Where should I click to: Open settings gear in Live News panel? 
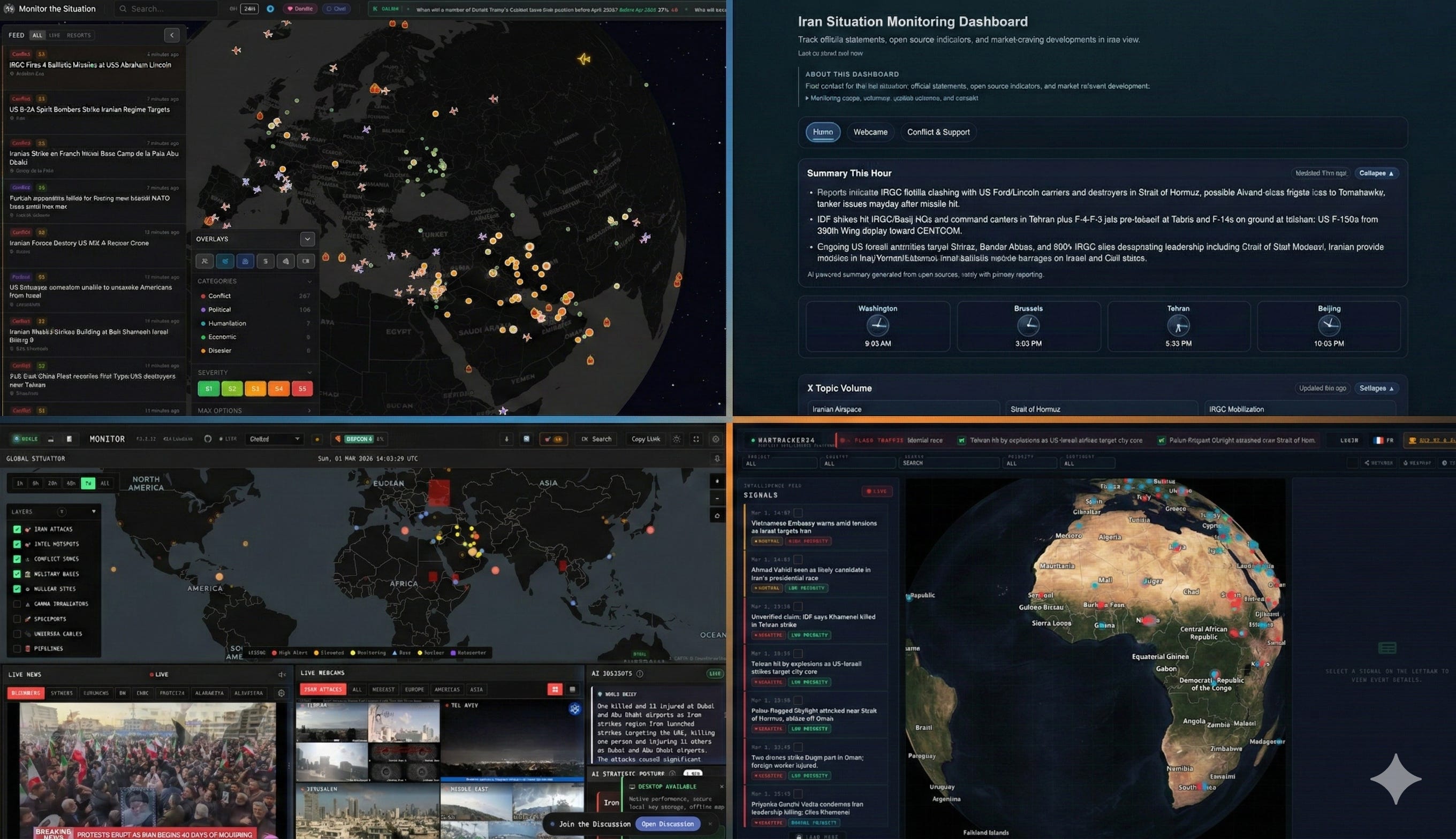tap(281, 693)
